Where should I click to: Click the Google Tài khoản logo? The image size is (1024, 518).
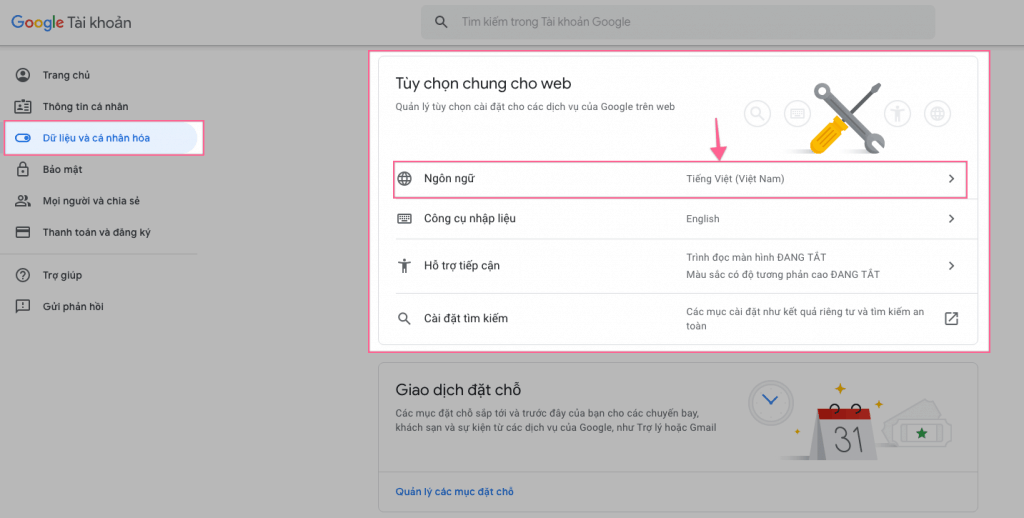click(71, 22)
